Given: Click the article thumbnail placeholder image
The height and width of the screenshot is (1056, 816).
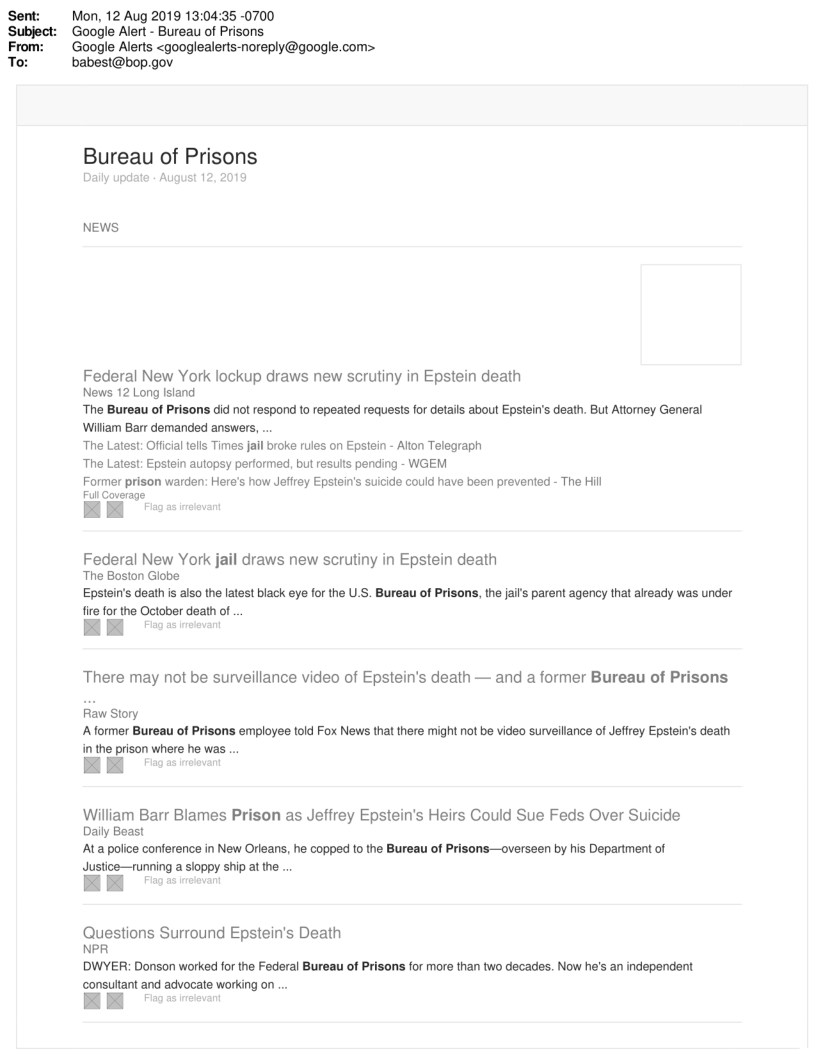Looking at the screenshot, I should tap(690, 314).
